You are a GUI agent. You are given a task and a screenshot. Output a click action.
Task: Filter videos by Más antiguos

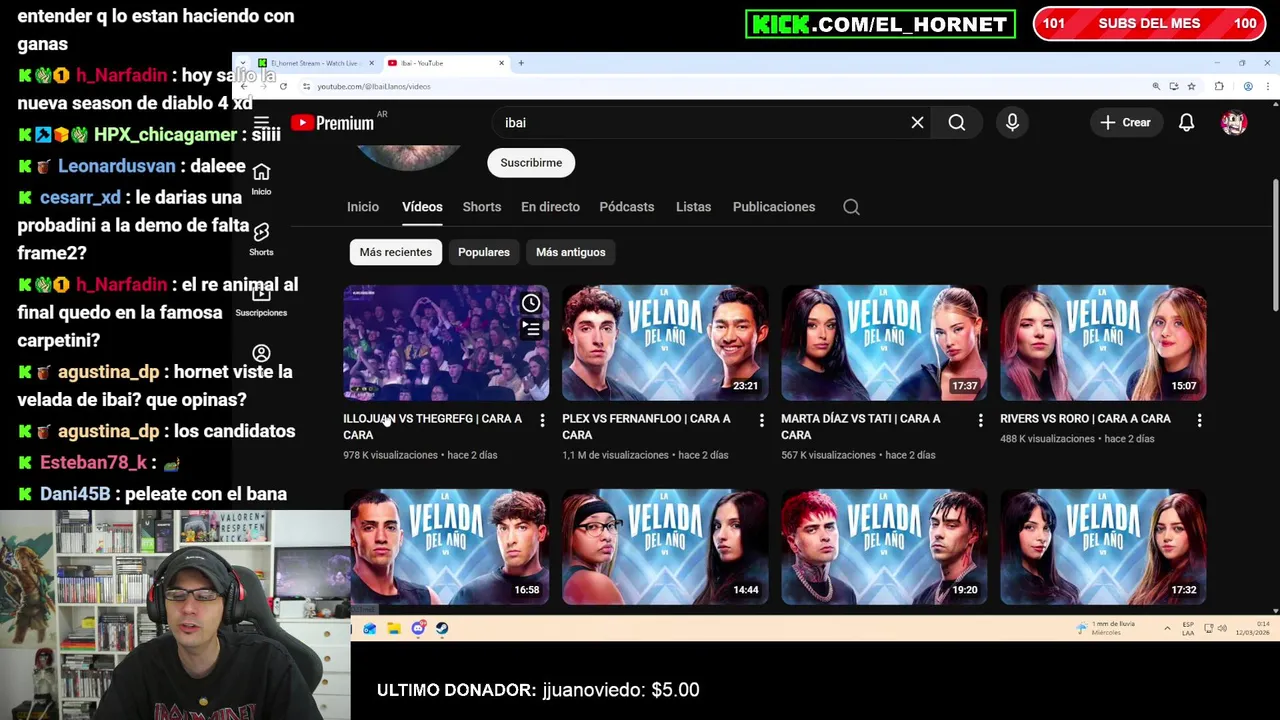[571, 252]
